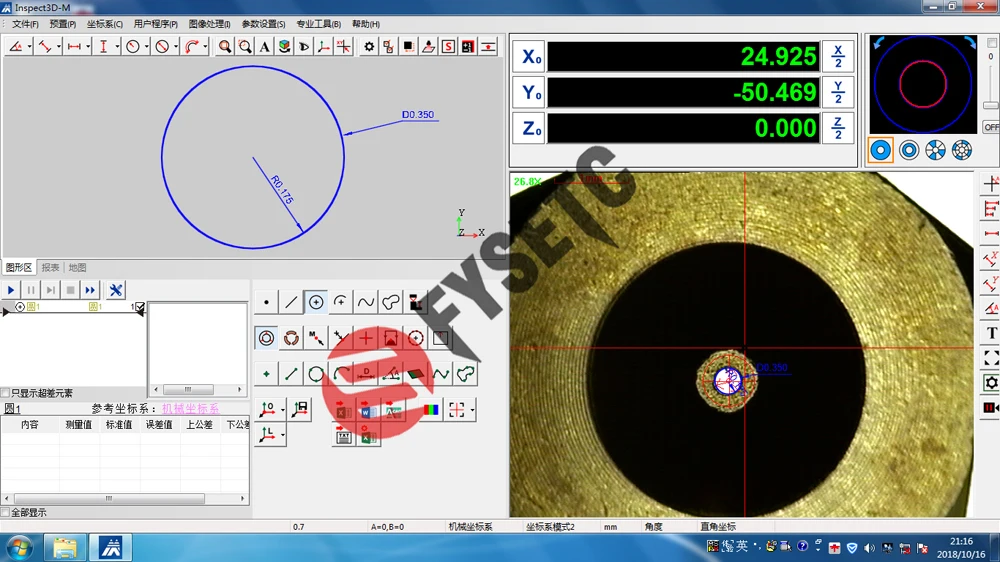Click the wrench and screwdriver program settings icon
Screen dimensions: 1000x562
coord(116,290)
